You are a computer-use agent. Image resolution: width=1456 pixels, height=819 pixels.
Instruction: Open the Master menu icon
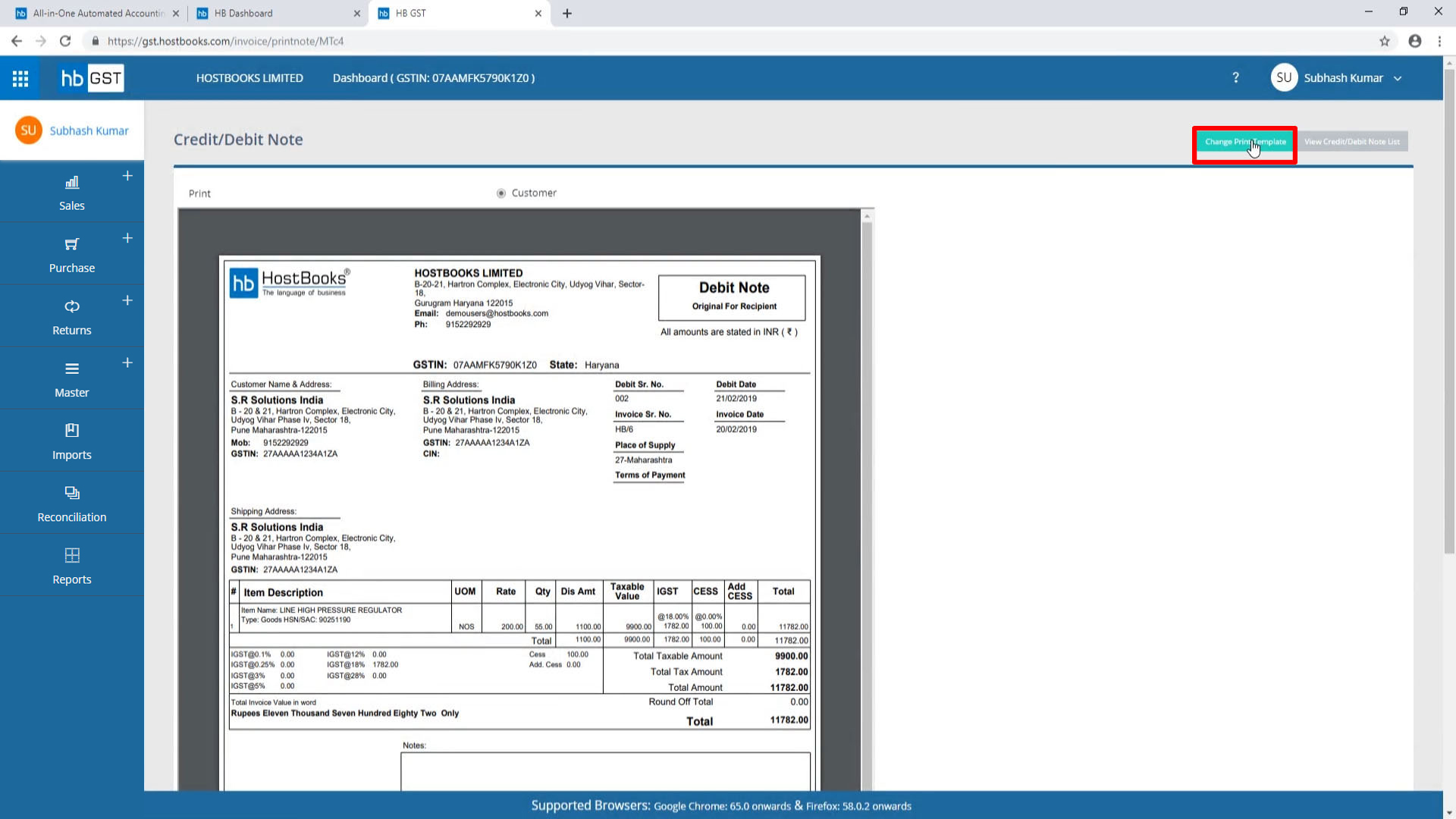72,369
